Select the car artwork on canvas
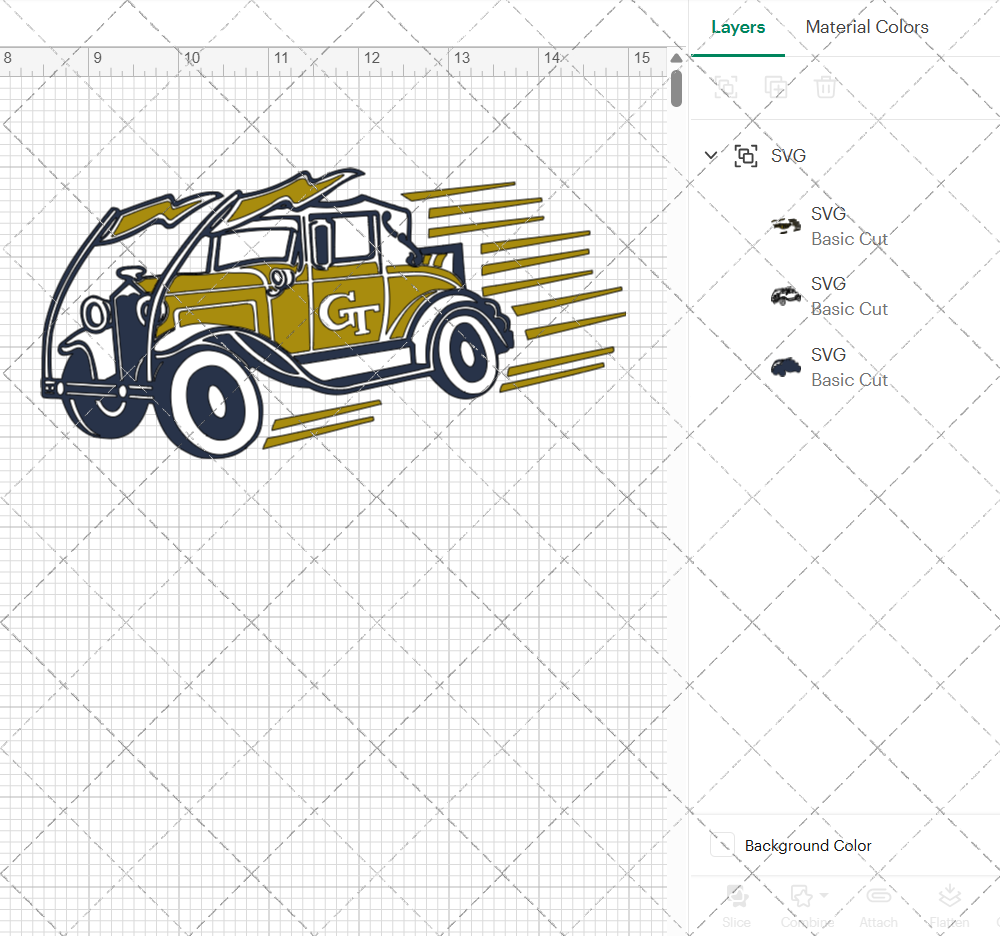The width and height of the screenshot is (1000, 936). point(334,313)
